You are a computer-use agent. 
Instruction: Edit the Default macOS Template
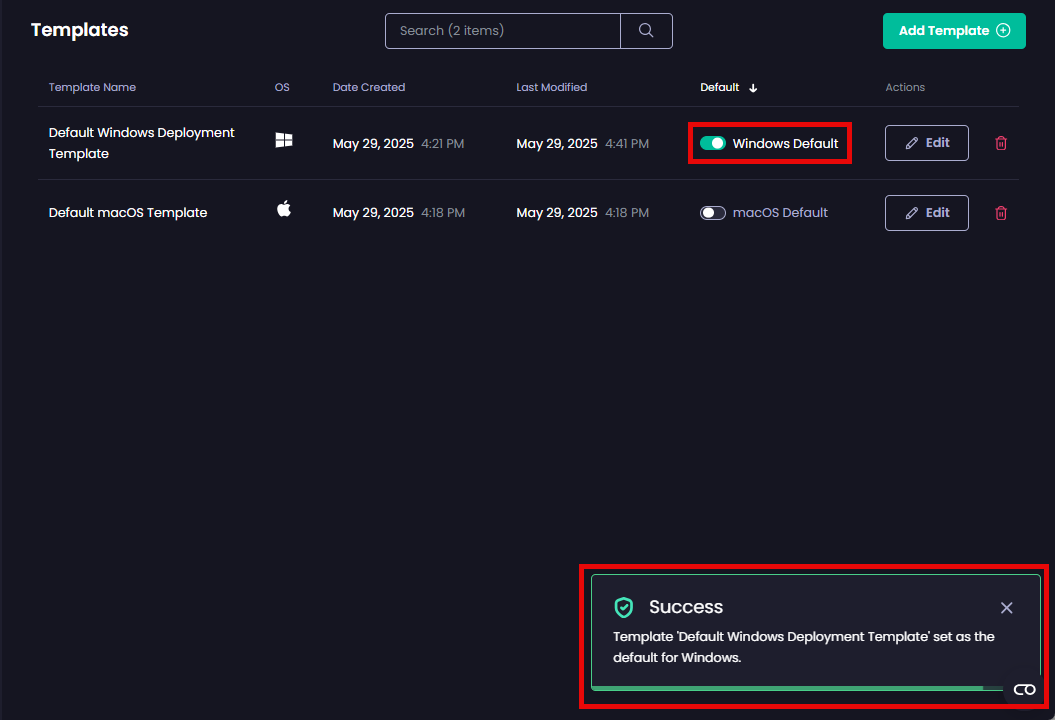click(x=926, y=213)
